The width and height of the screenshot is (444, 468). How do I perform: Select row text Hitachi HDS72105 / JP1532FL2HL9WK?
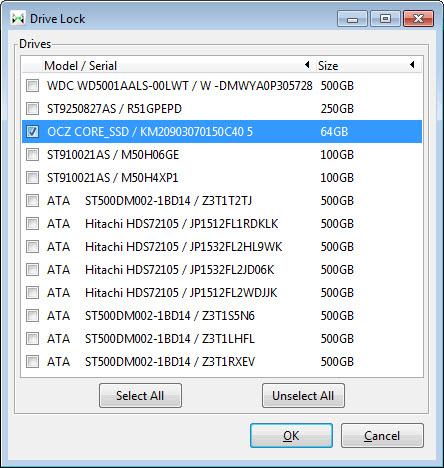pyautogui.click(x=184, y=247)
